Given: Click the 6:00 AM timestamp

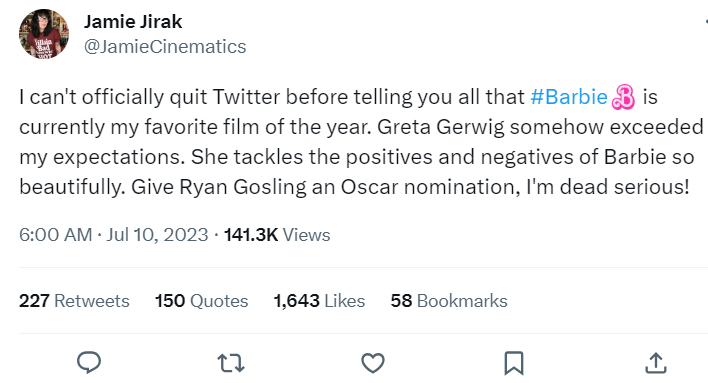Looking at the screenshot, I should pyautogui.click(x=56, y=235).
